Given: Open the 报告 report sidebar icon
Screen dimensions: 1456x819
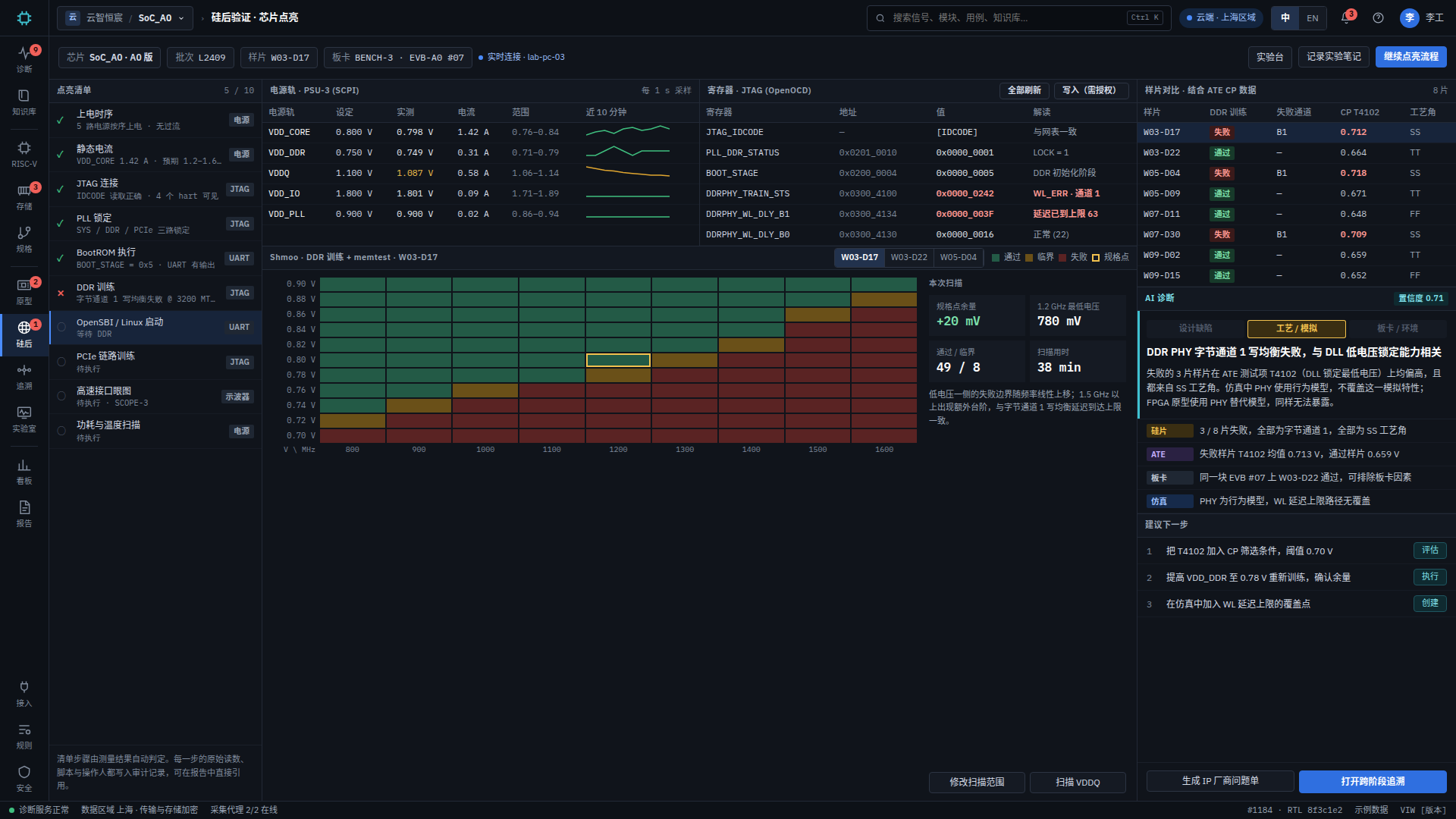Looking at the screenshot, I should coord(24,513).
